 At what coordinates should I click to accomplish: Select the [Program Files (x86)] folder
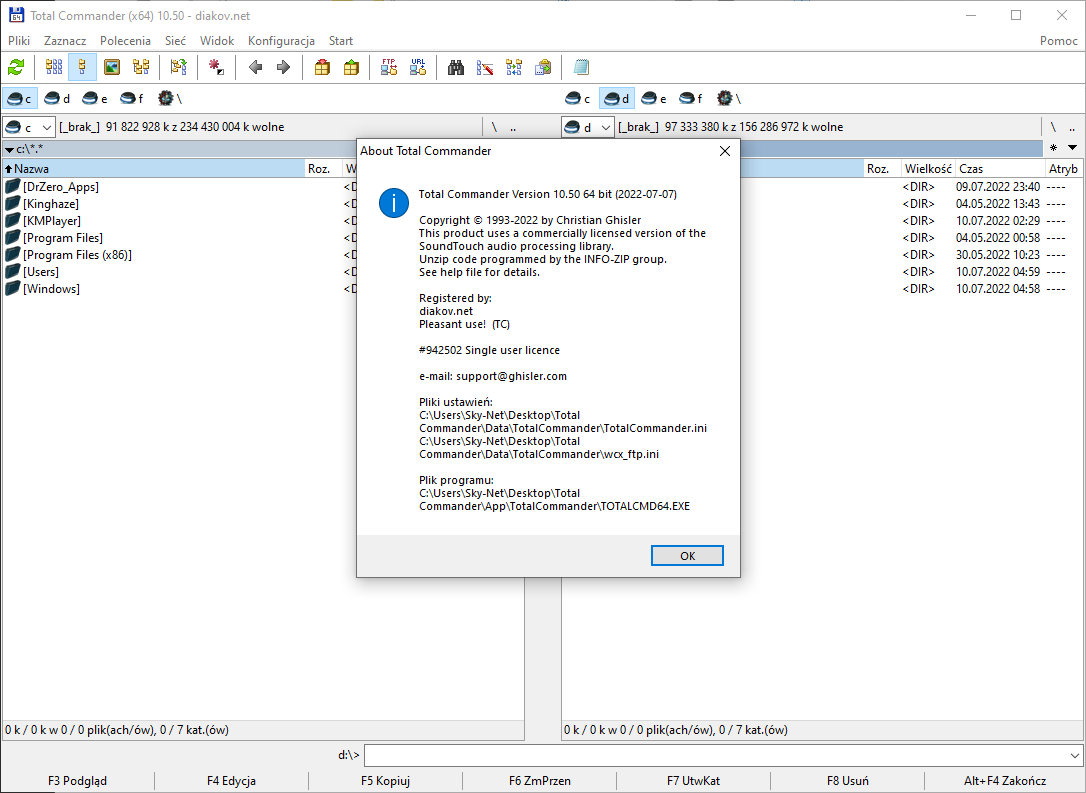[x=78, y=255]
